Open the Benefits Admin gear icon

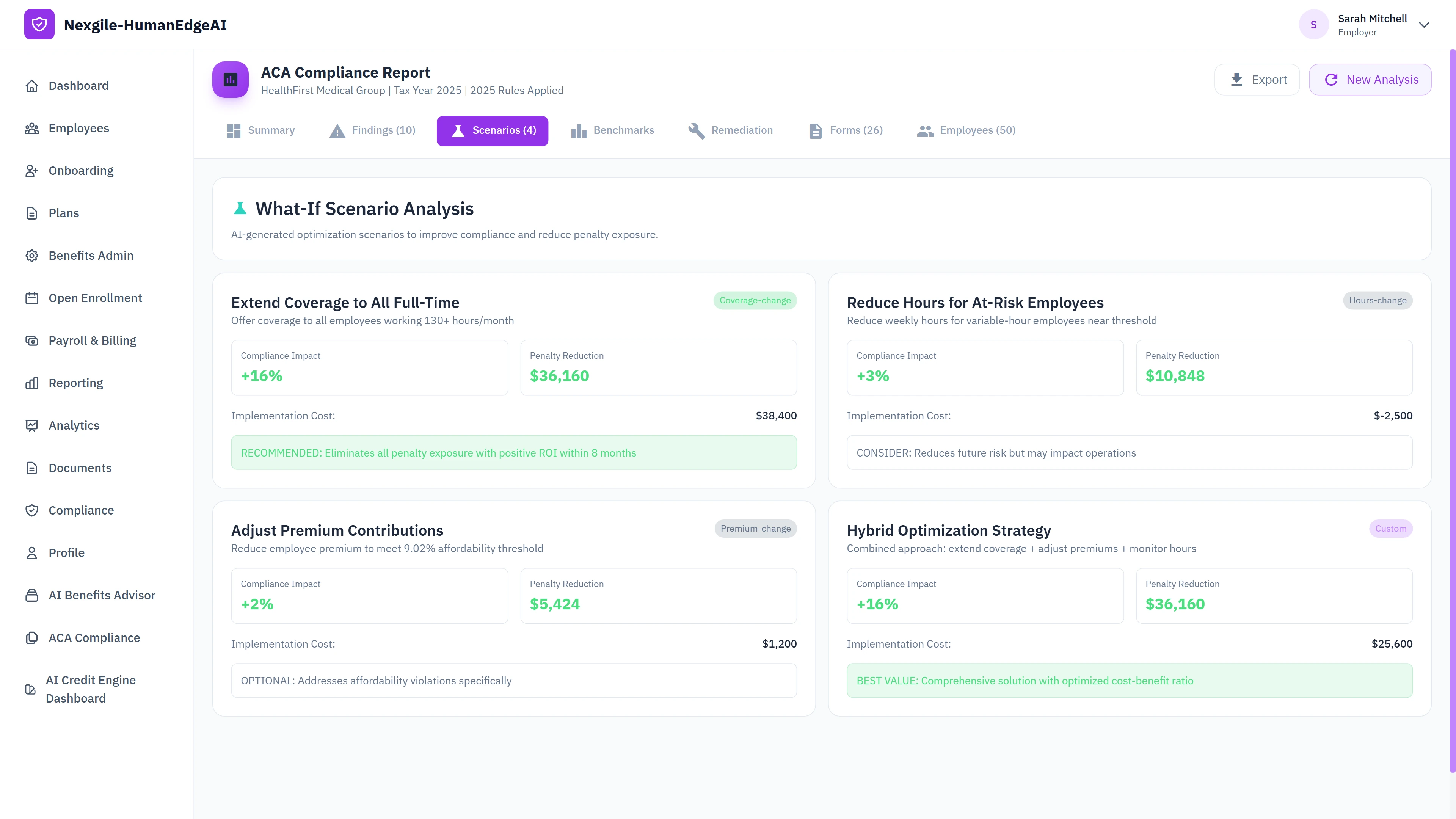pos(31,256)
